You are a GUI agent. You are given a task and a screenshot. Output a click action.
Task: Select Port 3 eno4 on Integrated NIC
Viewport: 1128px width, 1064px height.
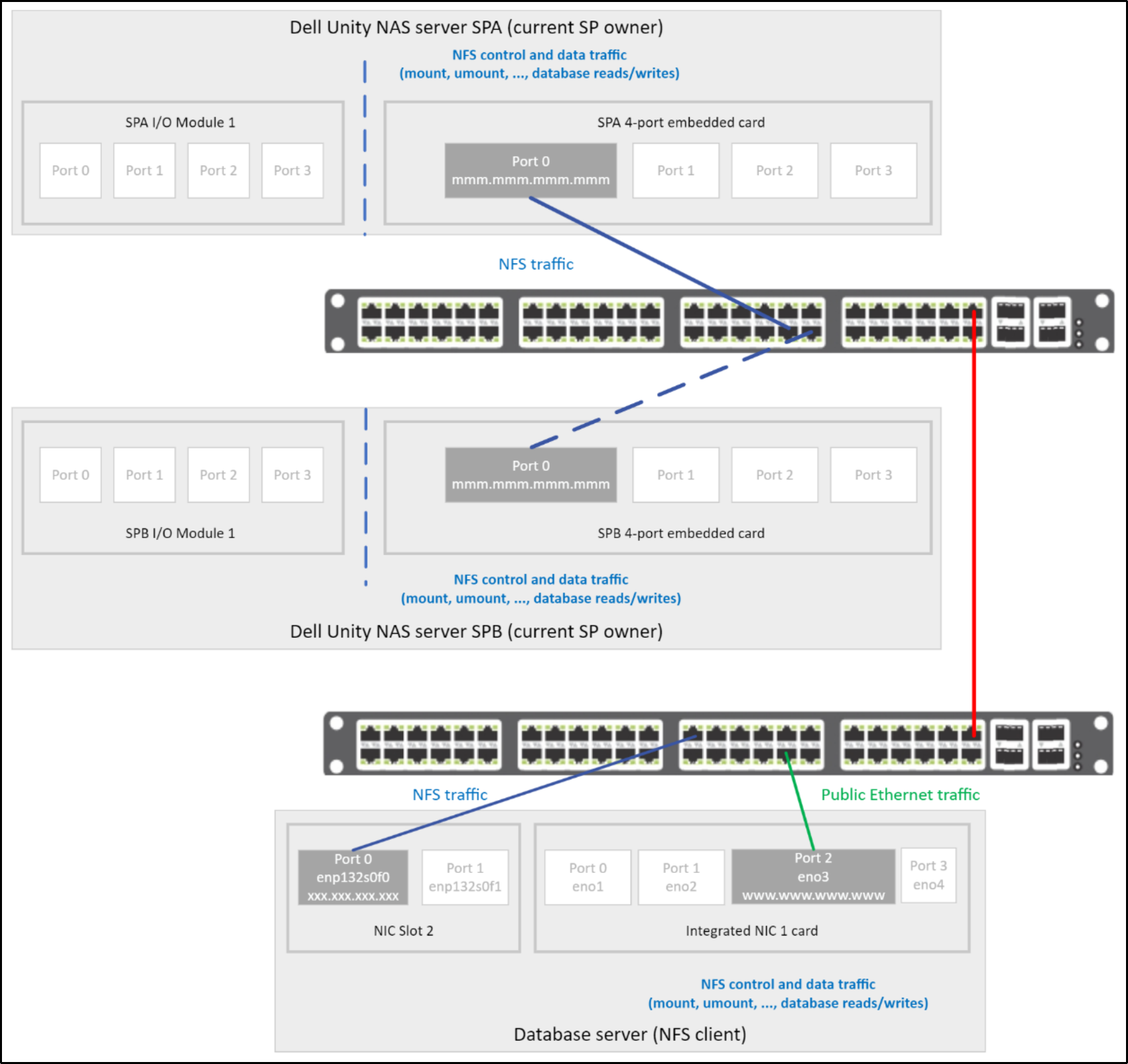coord(928,876)
